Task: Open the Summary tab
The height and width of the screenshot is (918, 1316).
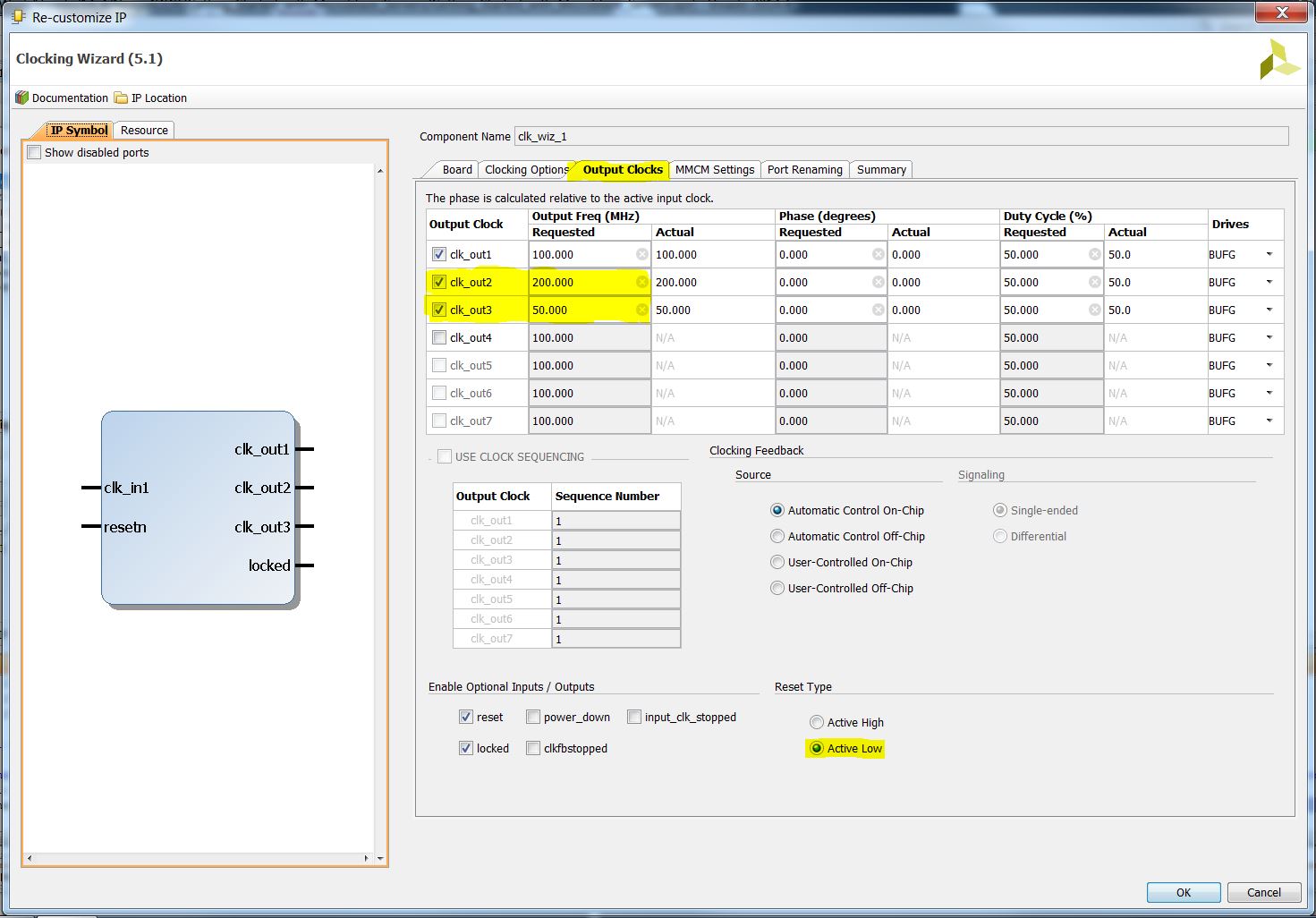Action: click(x=881, y=169)
